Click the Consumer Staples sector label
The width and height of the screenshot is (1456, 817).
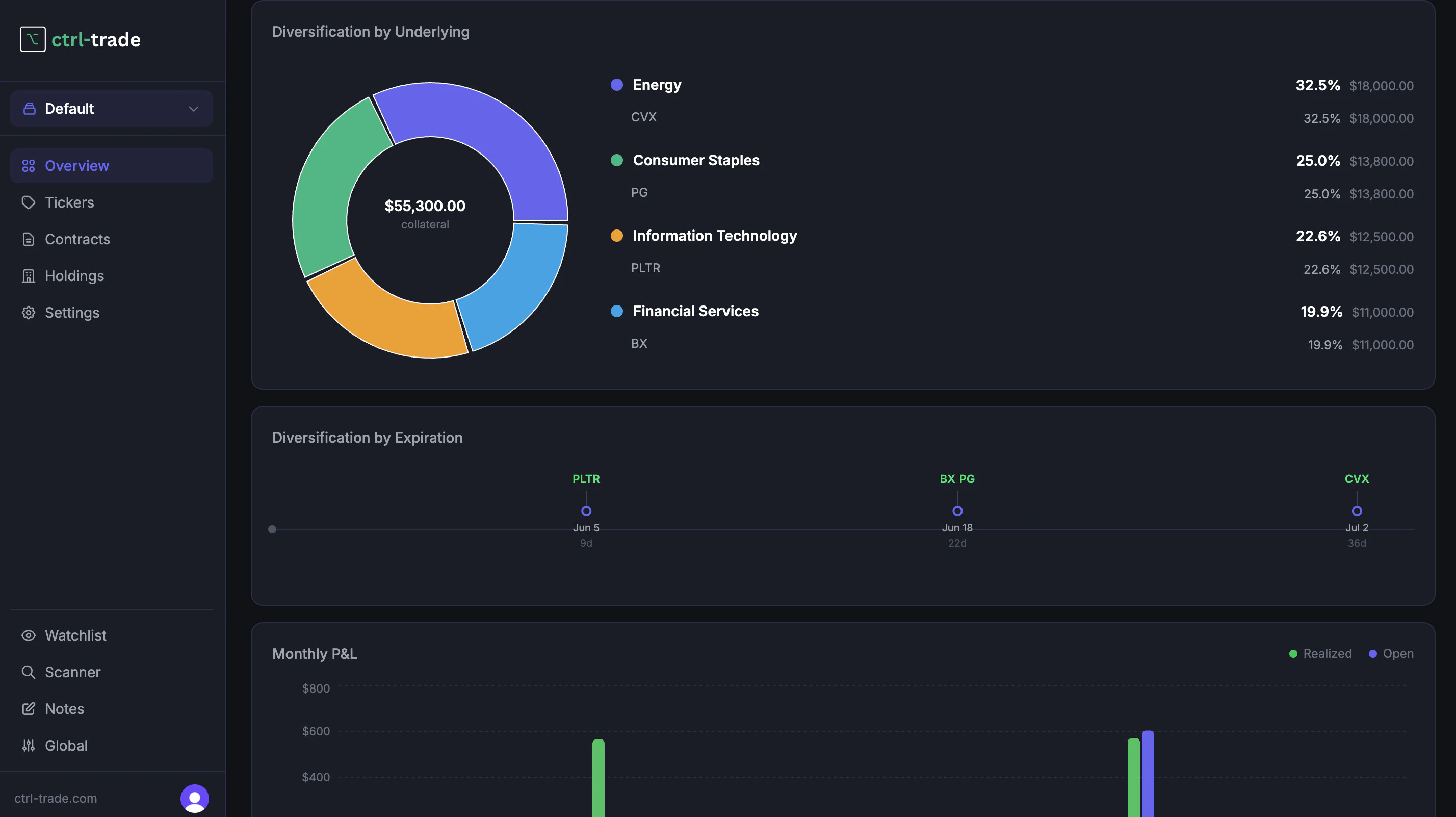pos(696,161)
